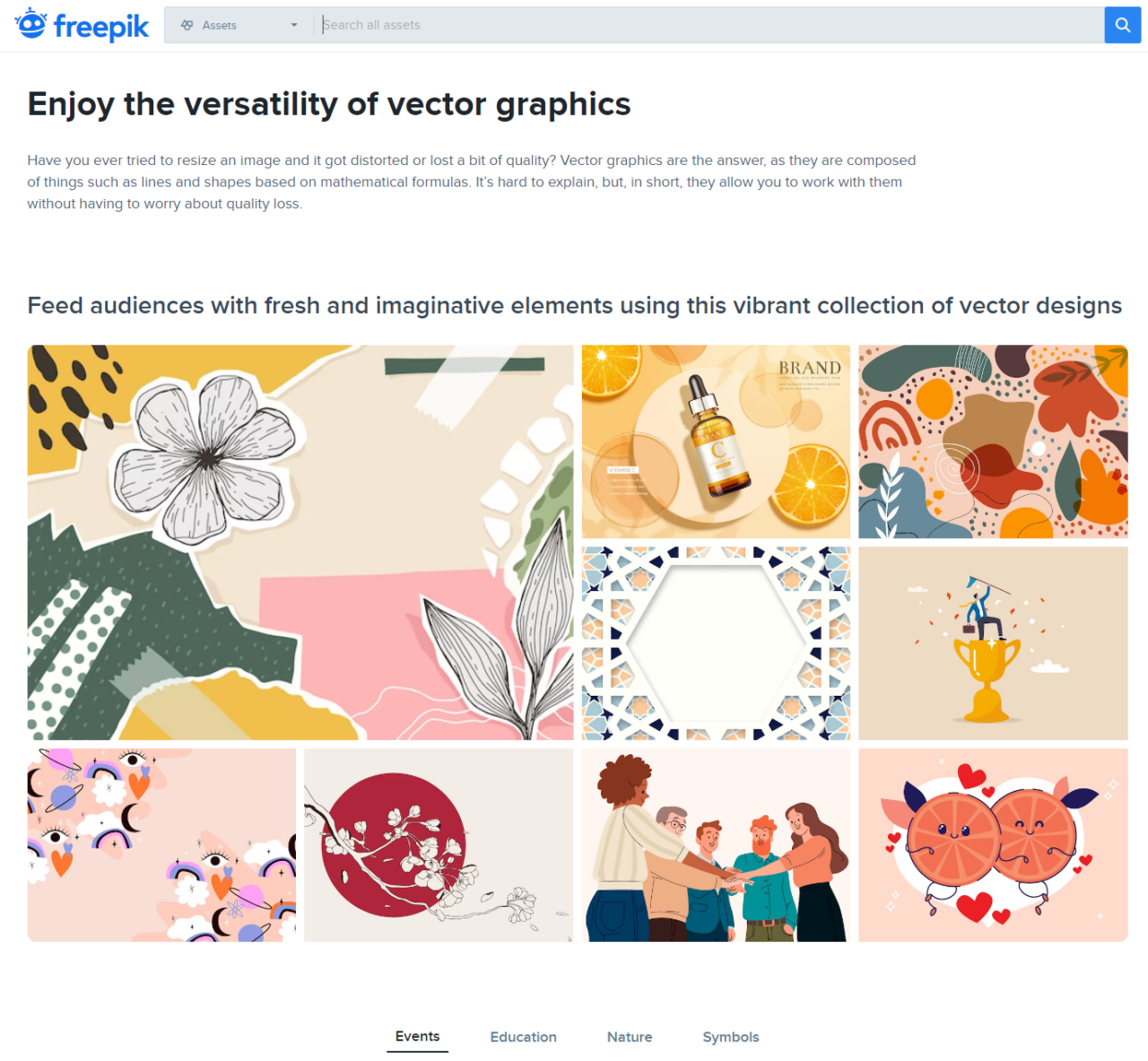Click the blue magnifying glass search button
This screenshot has height=1061, width=1148.
pyautogui.click(x=1122, y=24)
